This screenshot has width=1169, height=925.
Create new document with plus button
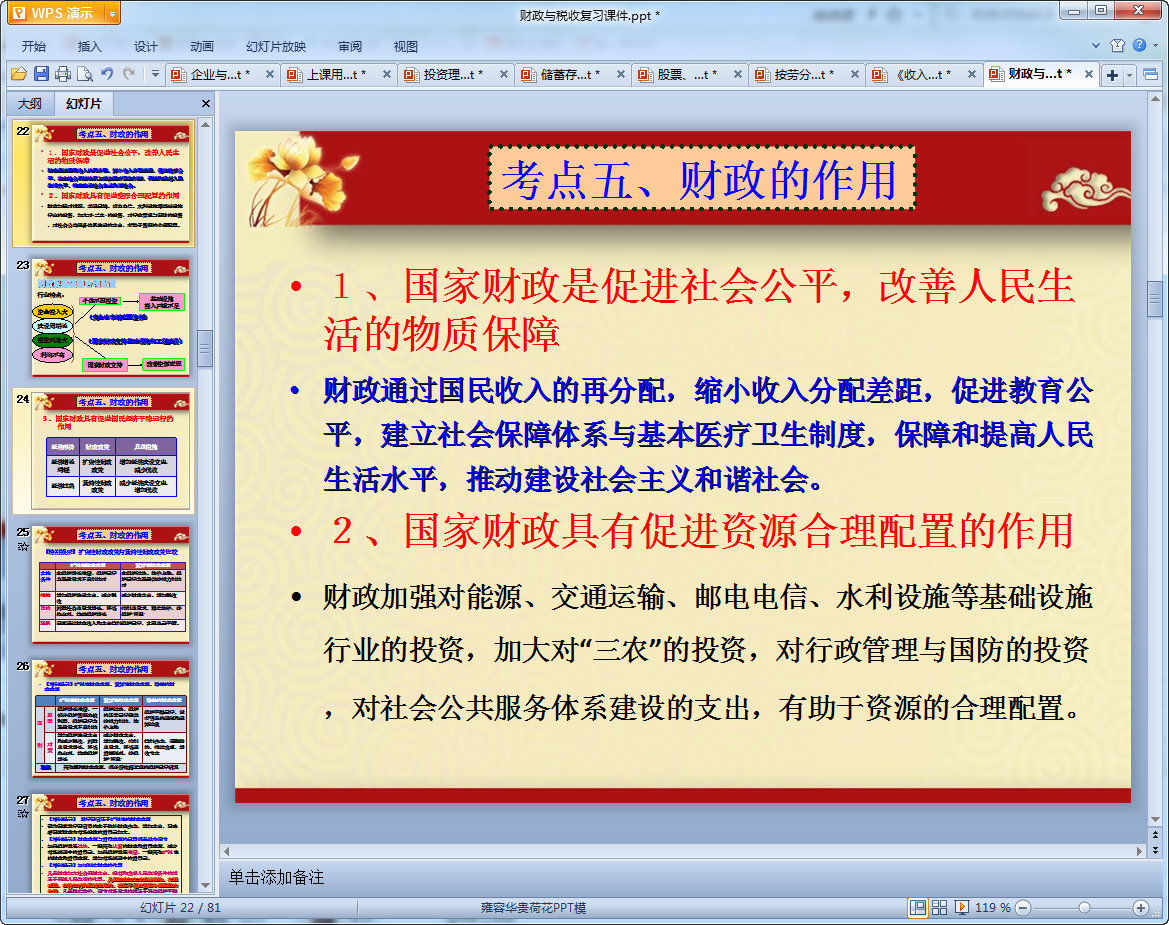tap(1112, 75)
